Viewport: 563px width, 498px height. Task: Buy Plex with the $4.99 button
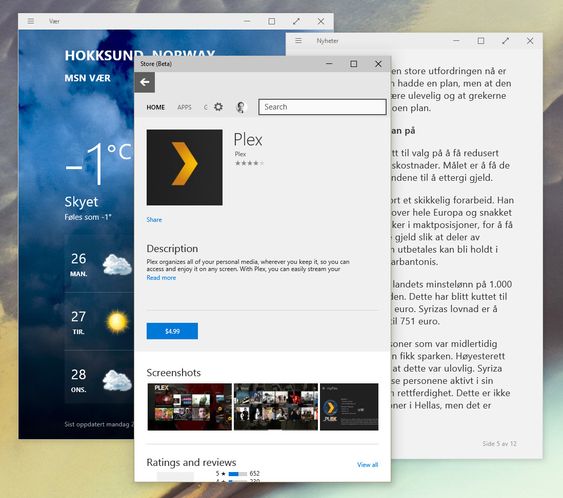[172, 331]
